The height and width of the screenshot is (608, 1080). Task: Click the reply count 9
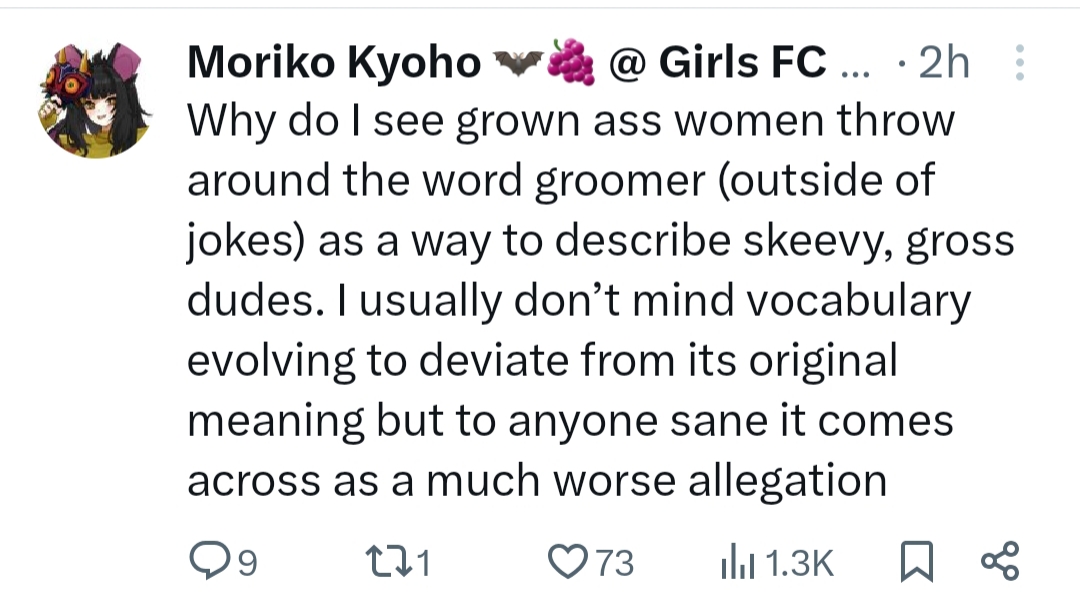[246, 564]
